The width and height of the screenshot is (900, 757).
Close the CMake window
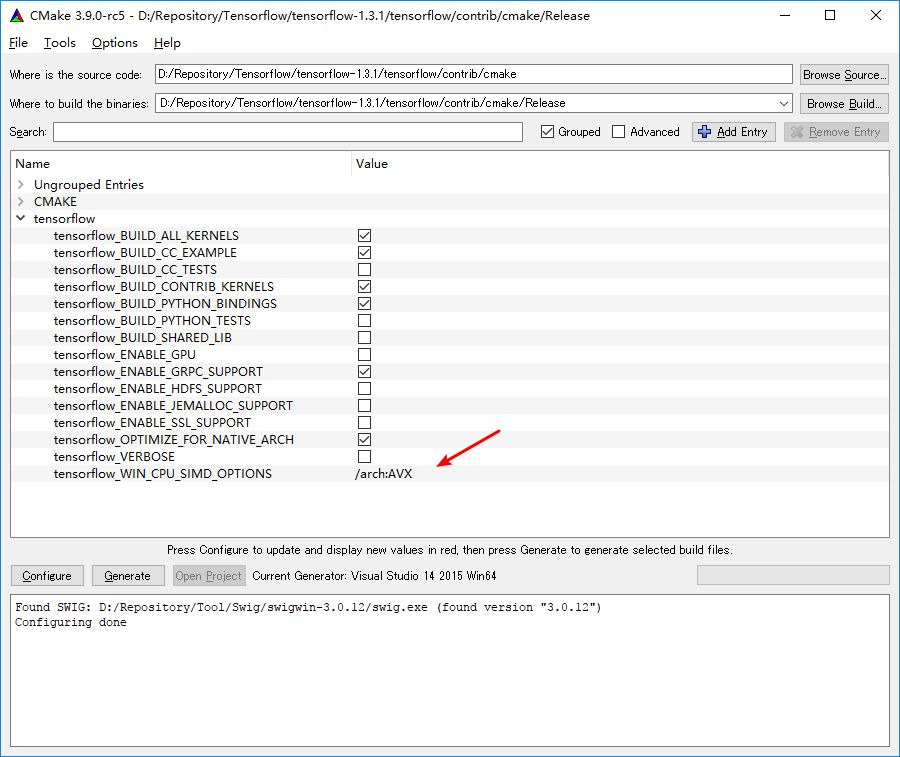pos(875,15)
